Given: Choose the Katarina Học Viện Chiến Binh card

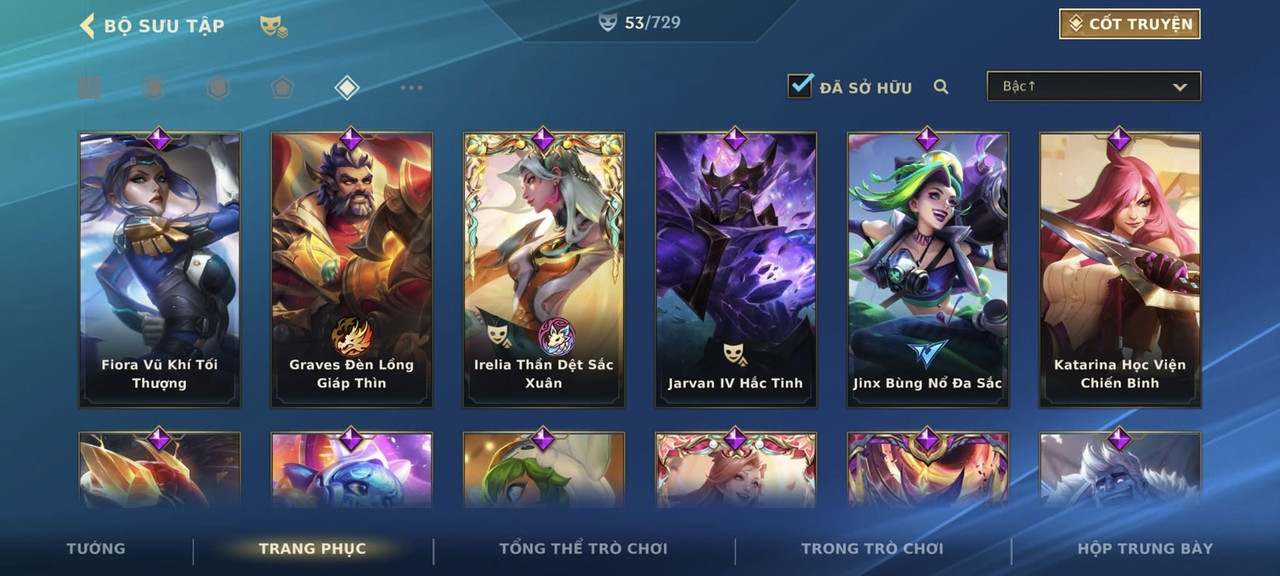Looking at the screenshot, I should [1120, 269].
